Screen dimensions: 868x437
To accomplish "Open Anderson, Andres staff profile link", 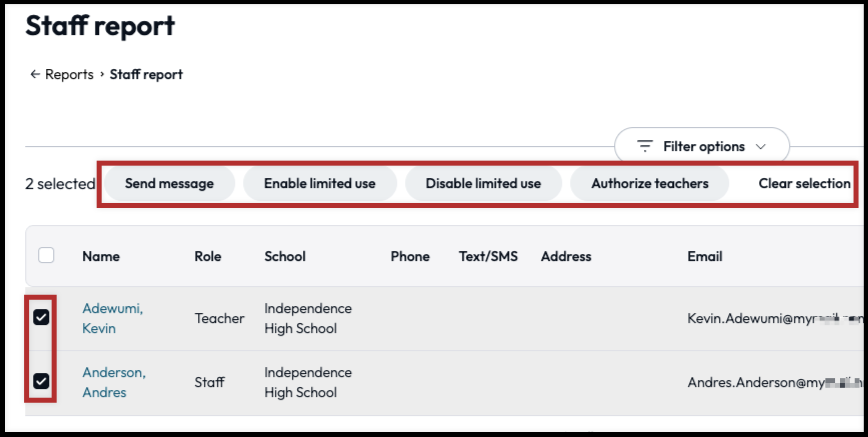I will click(113, 382).
